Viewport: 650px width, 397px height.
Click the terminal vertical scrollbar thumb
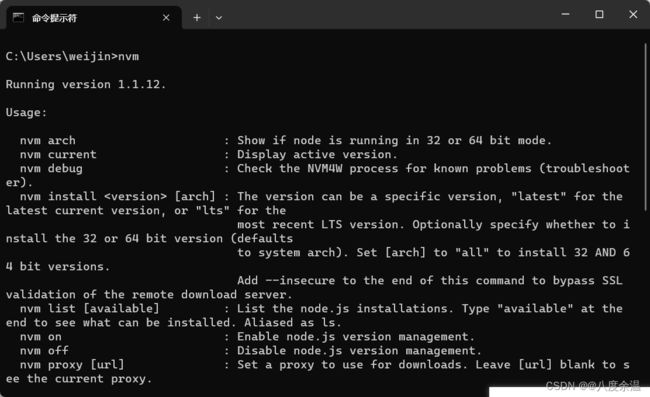click(645, 126)
